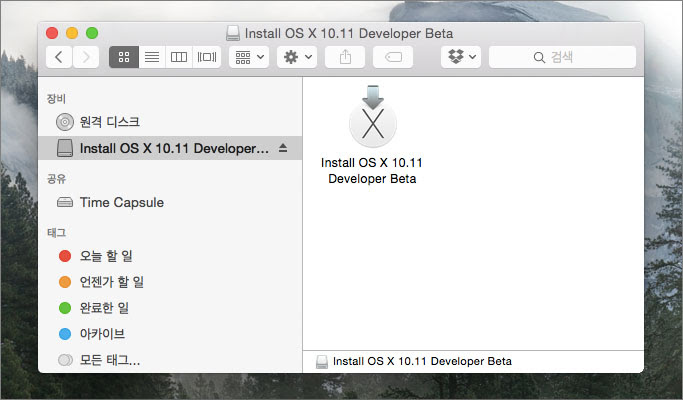Open Time Capsule in the sidebar
This screenshot has height=400, width=683.
click(170, 202)
